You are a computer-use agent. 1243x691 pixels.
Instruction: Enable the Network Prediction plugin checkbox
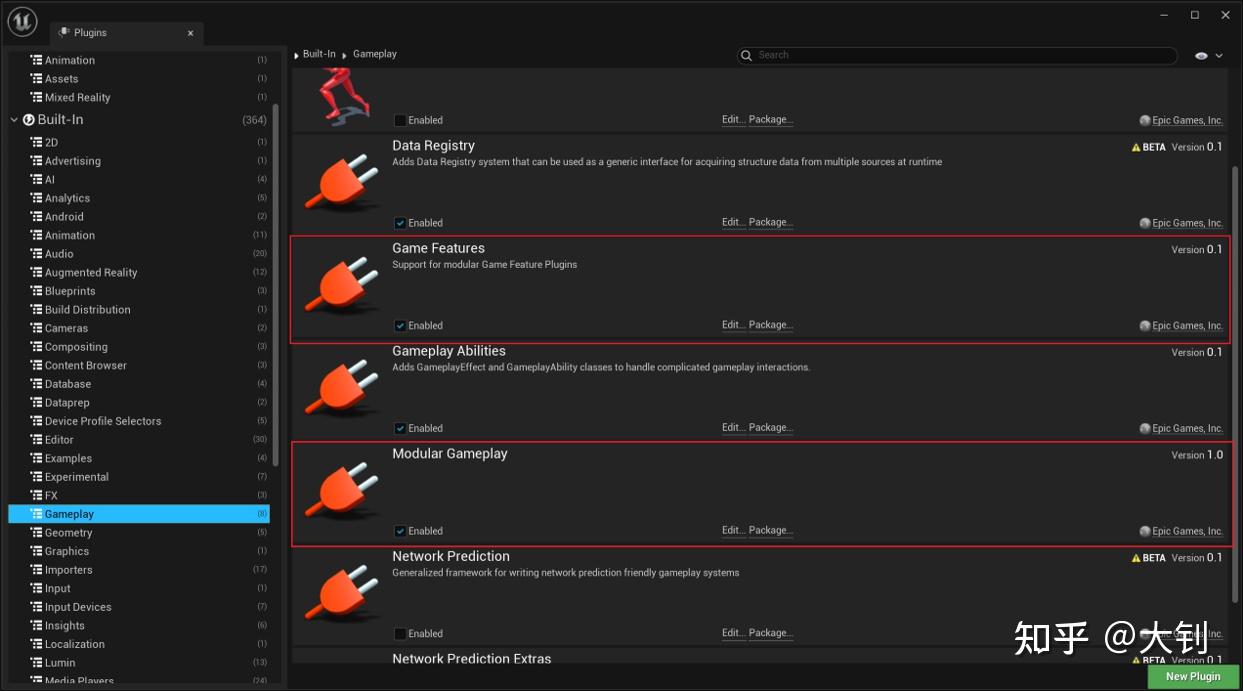tap(400, 633)
